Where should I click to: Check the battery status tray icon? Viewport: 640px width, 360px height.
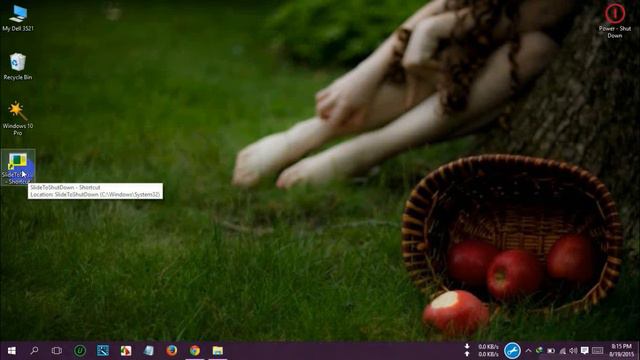point(551,351)
